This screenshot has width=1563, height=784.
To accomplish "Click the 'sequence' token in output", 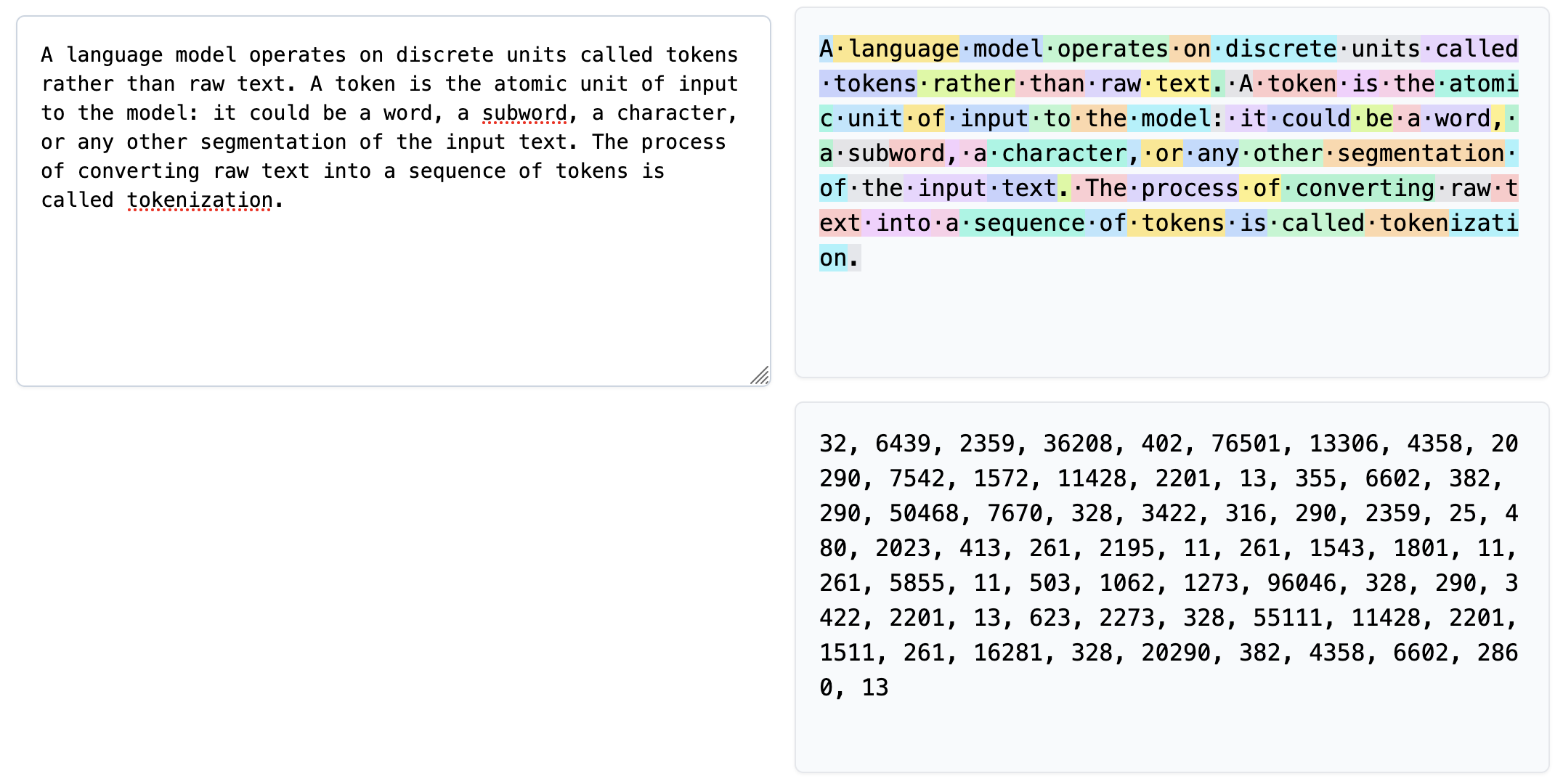I will coord(1022,224).
